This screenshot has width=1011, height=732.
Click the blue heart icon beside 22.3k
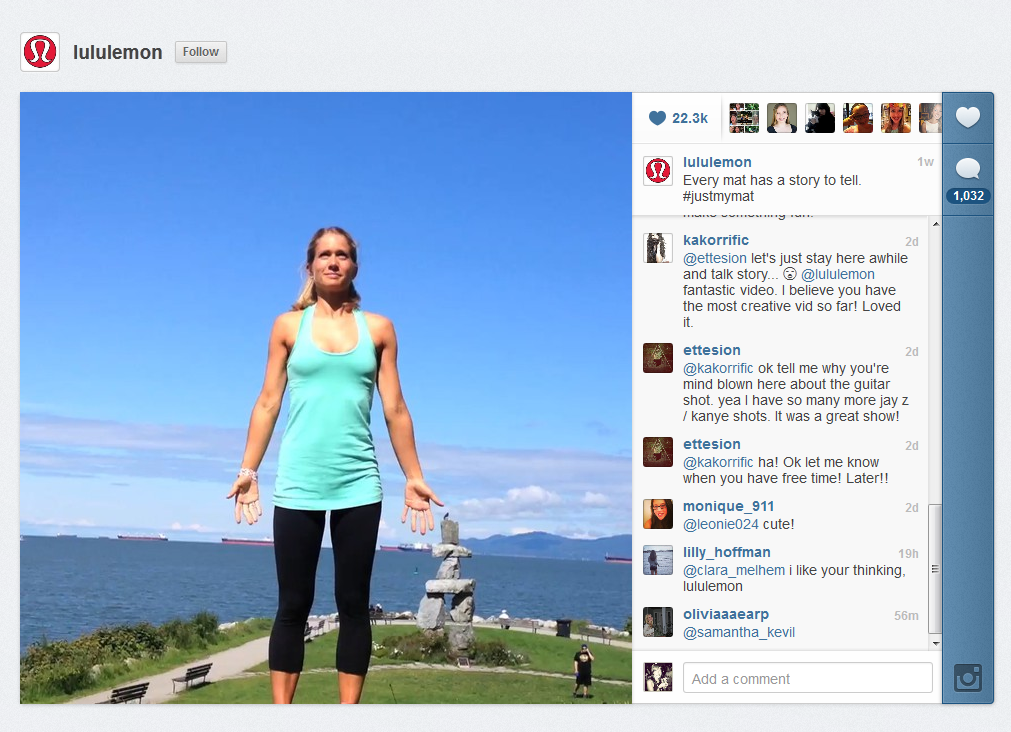(657, 118)
